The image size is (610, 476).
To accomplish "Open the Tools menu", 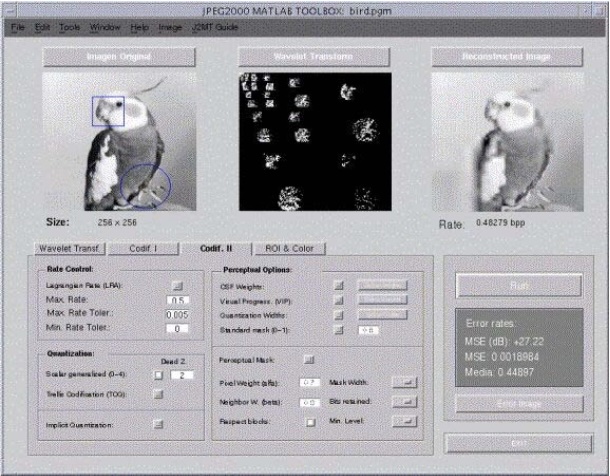I will pos(70,27).
